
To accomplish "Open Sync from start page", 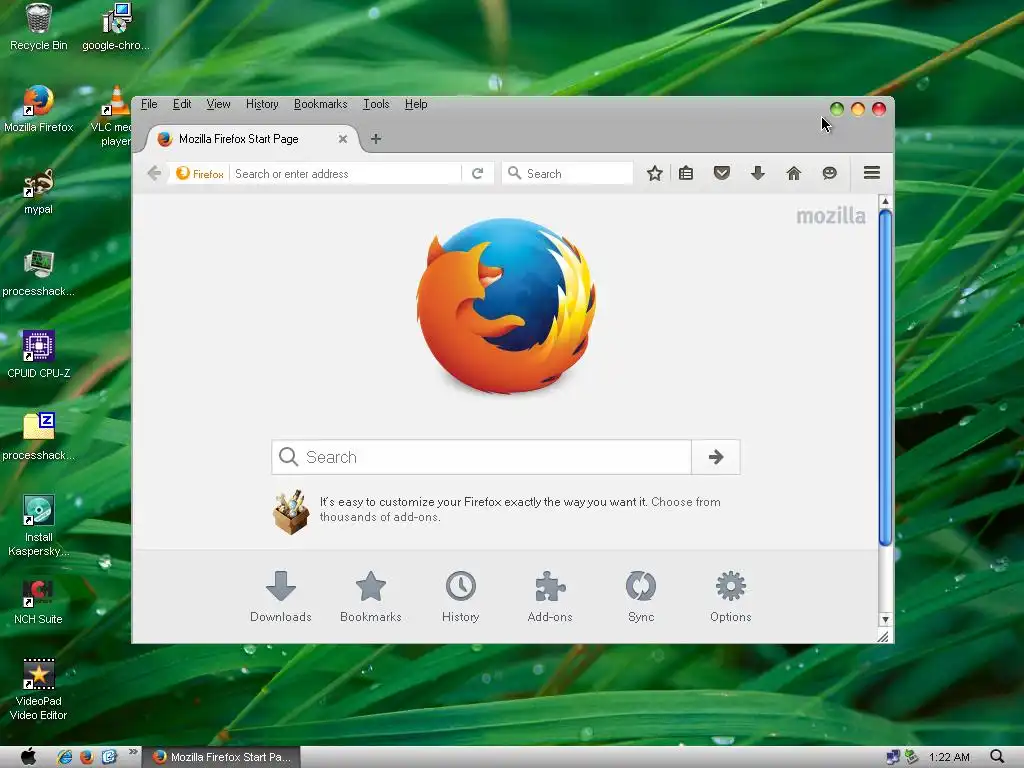I will [641, 596].
